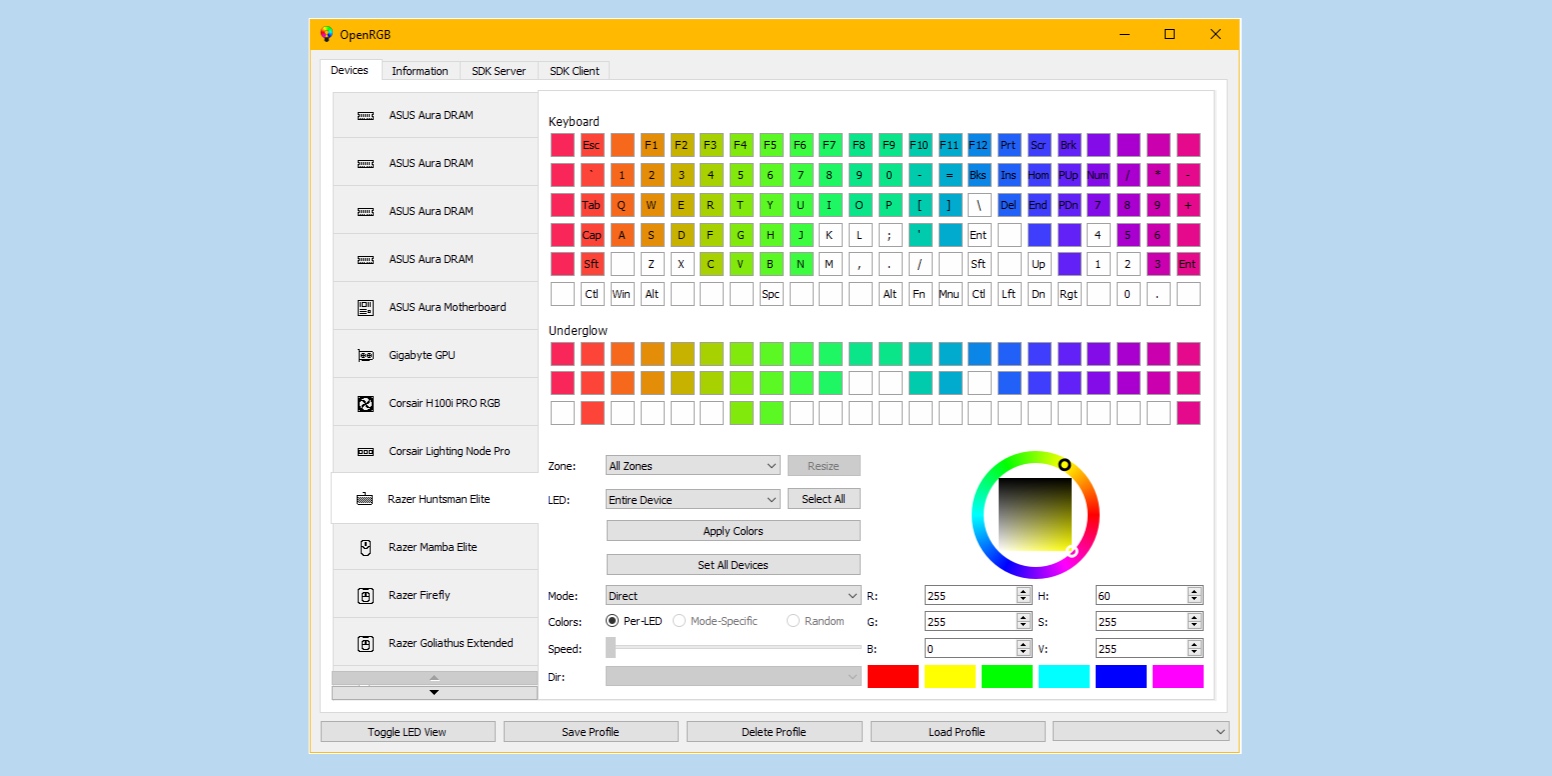Select the Razer Goliathus Extended icon
Viewport: 1552px width, 776px height.
(366, 643)
